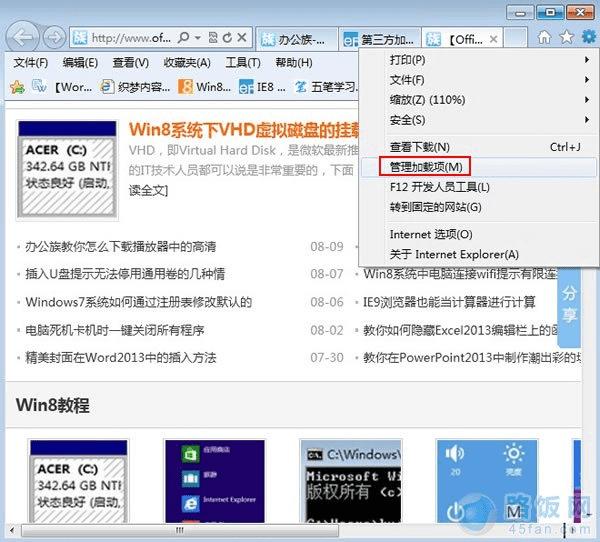600x542 pixels.
Task: Click the Tools gear icon
Action: (x=589, y=37)
